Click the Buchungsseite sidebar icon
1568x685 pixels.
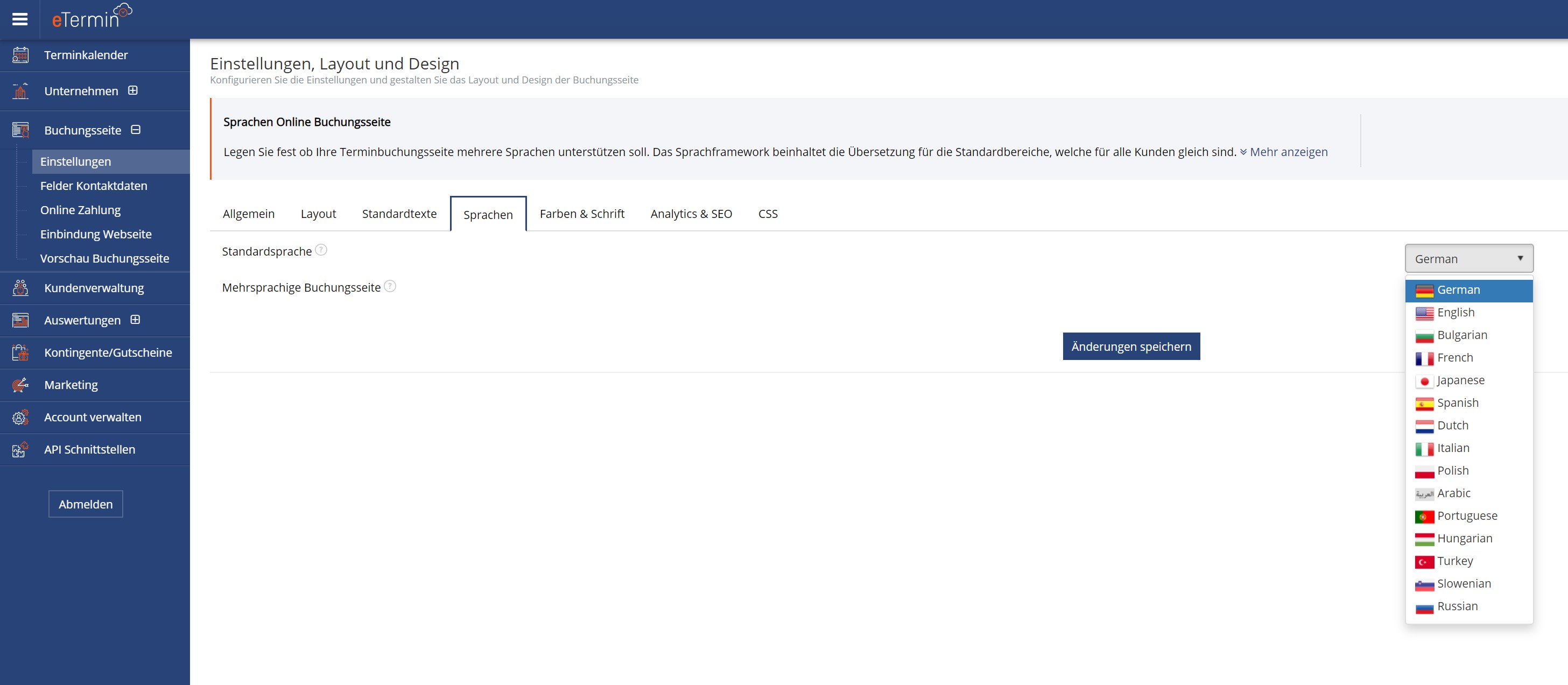point(20,130)
